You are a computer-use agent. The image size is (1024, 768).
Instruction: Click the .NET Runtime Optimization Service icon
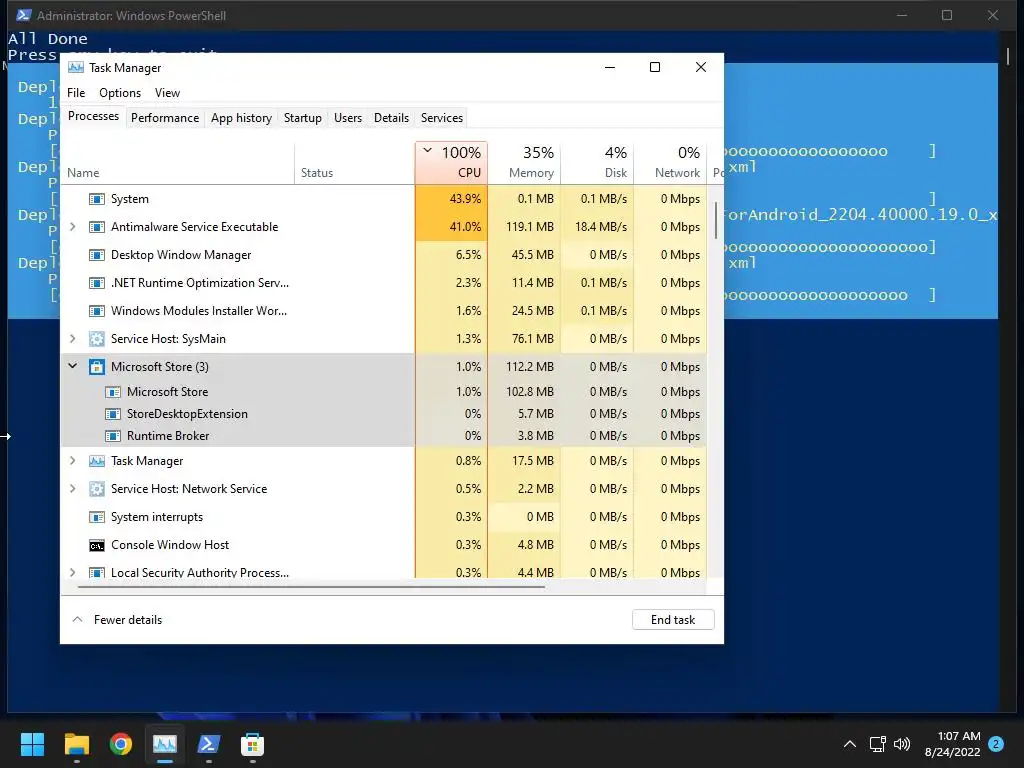point(97,283)
